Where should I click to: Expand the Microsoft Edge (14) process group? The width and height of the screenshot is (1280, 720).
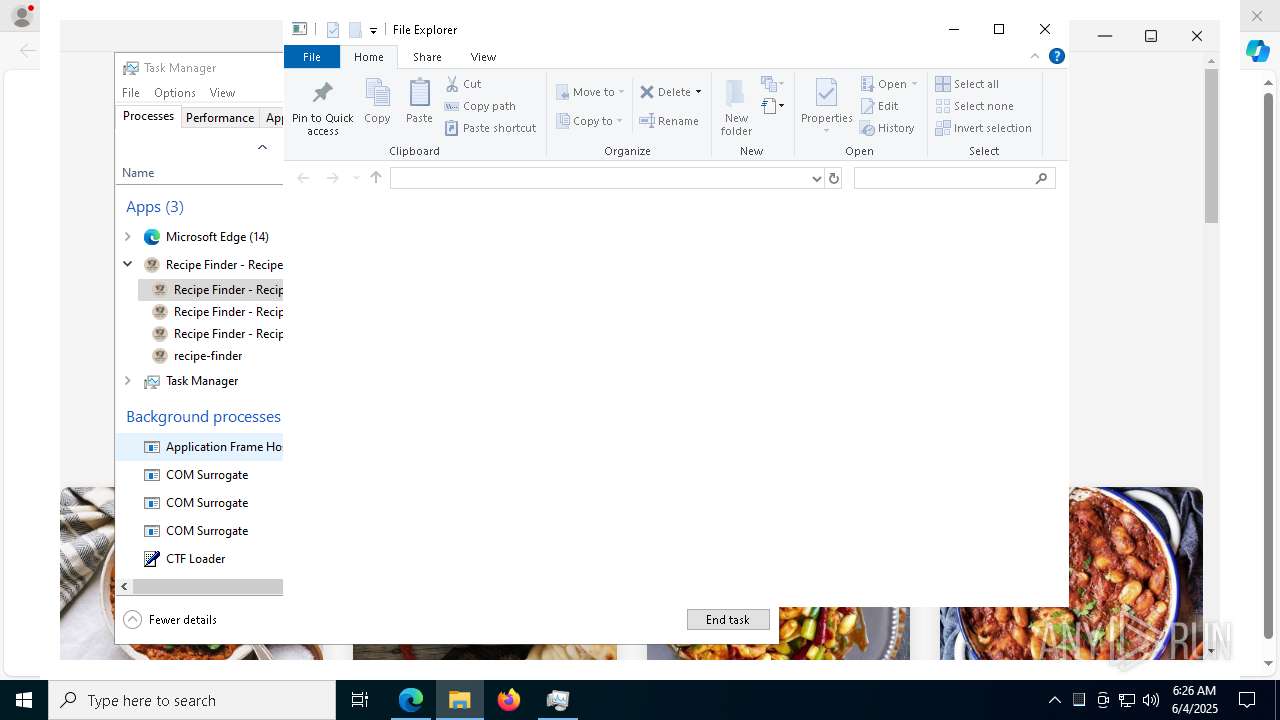(127, 237)
